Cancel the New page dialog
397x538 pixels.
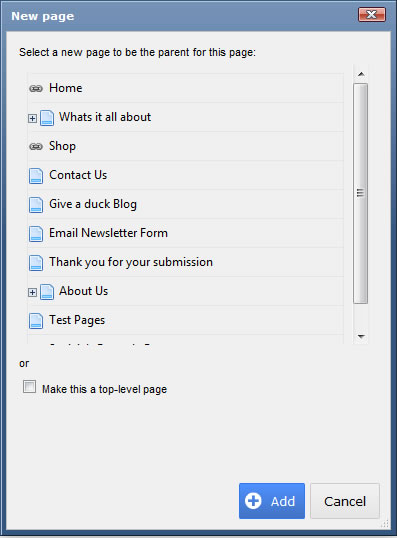(x=345, y=501)
